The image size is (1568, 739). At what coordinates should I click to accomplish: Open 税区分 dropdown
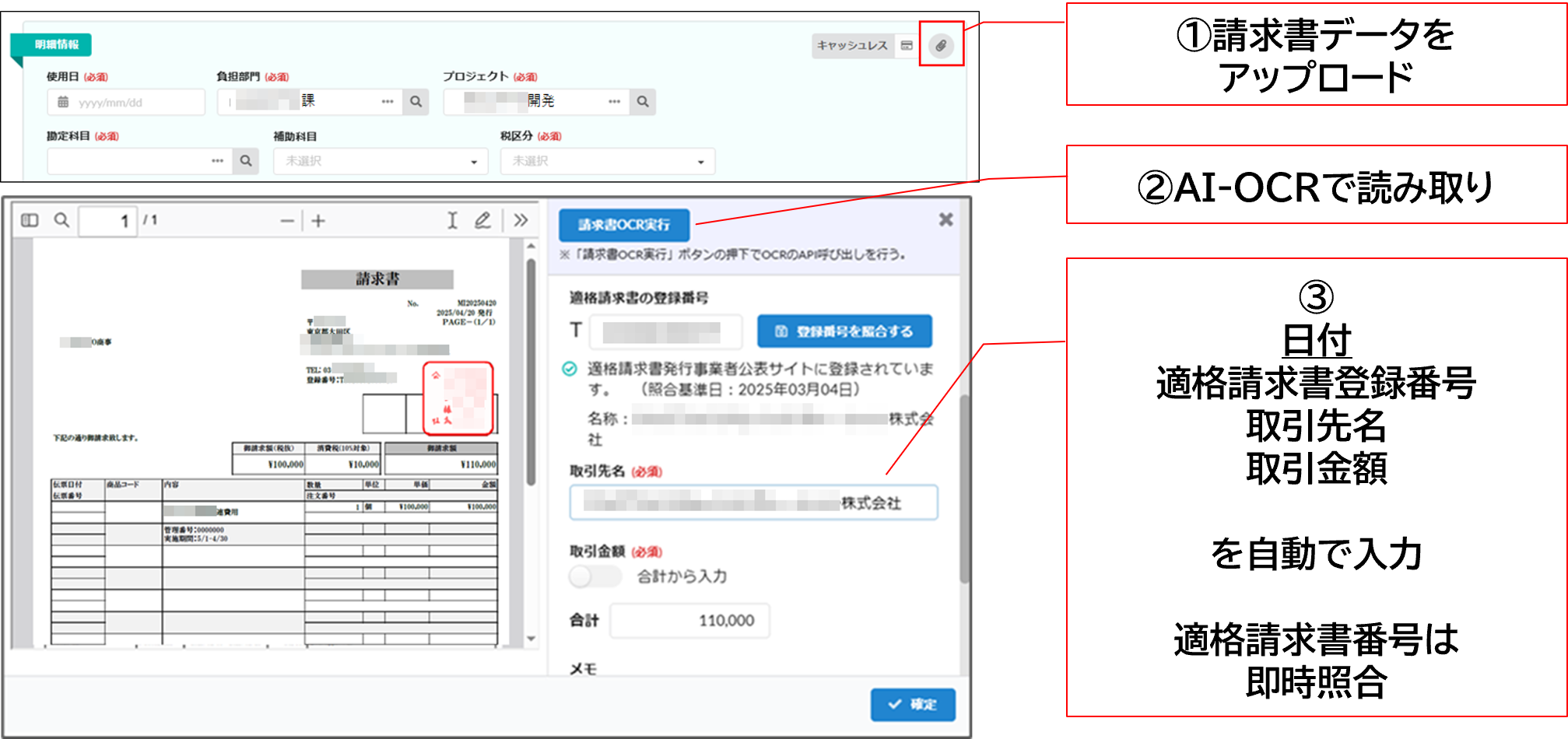click(607, 161)
